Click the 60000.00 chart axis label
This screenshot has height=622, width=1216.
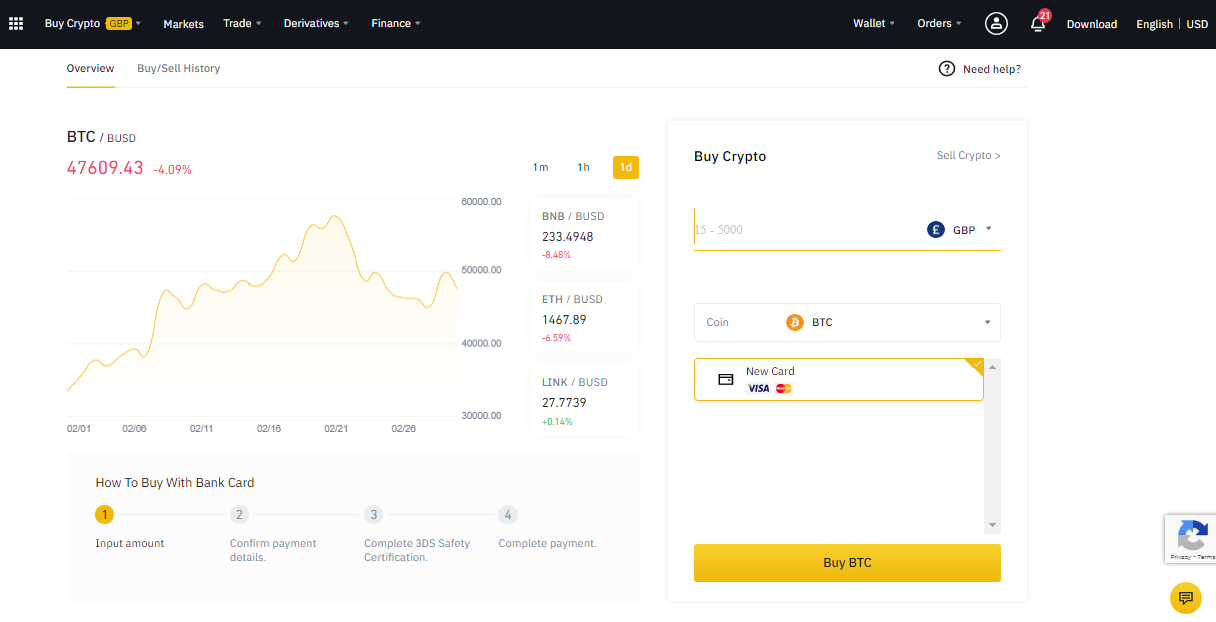(x=481, y=202)
